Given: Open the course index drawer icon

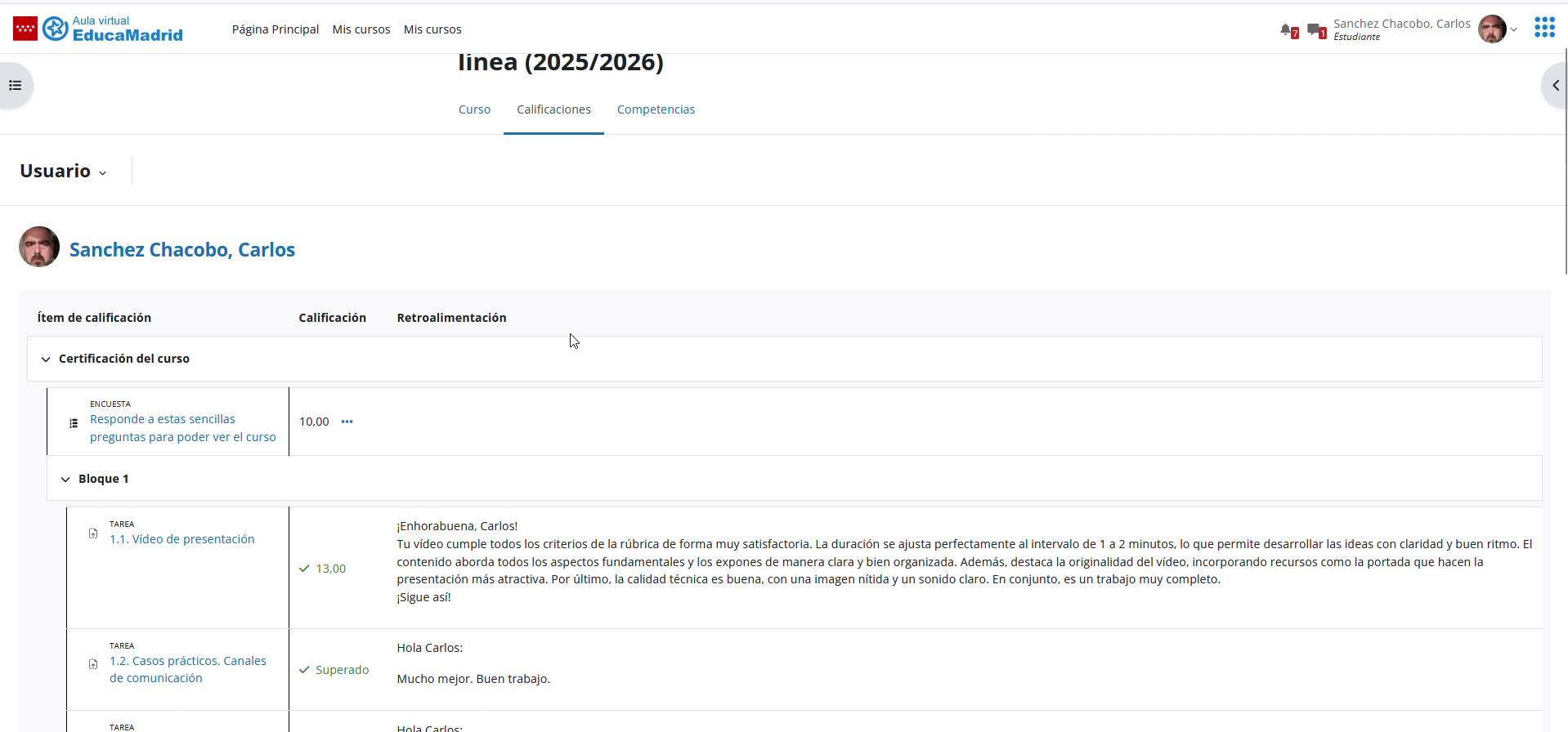Looking at the screenshot, I should coord(15,85).
